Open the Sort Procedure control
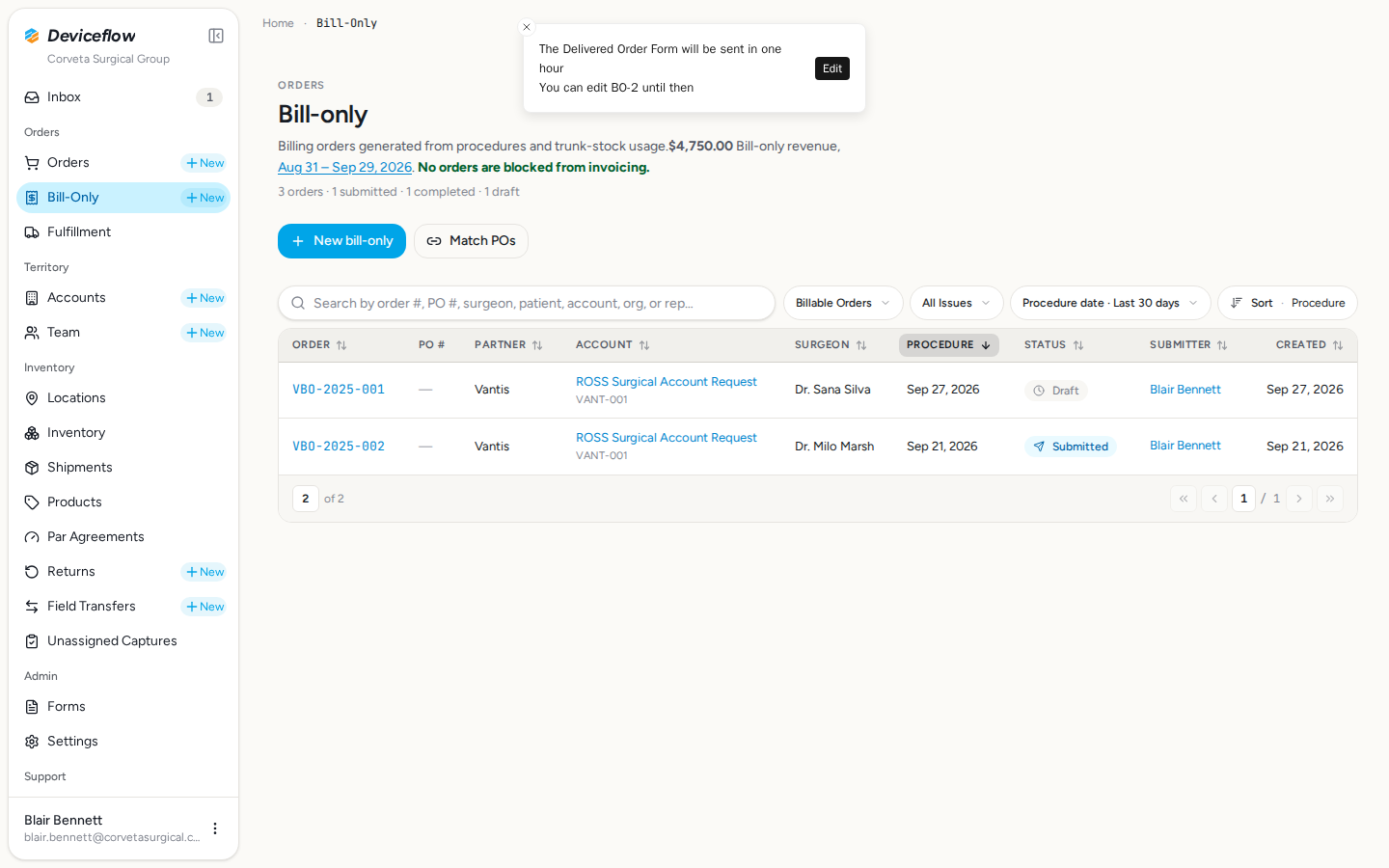Image resolution: width=1389 pixels, height=868 pixels. (1287, 303)
